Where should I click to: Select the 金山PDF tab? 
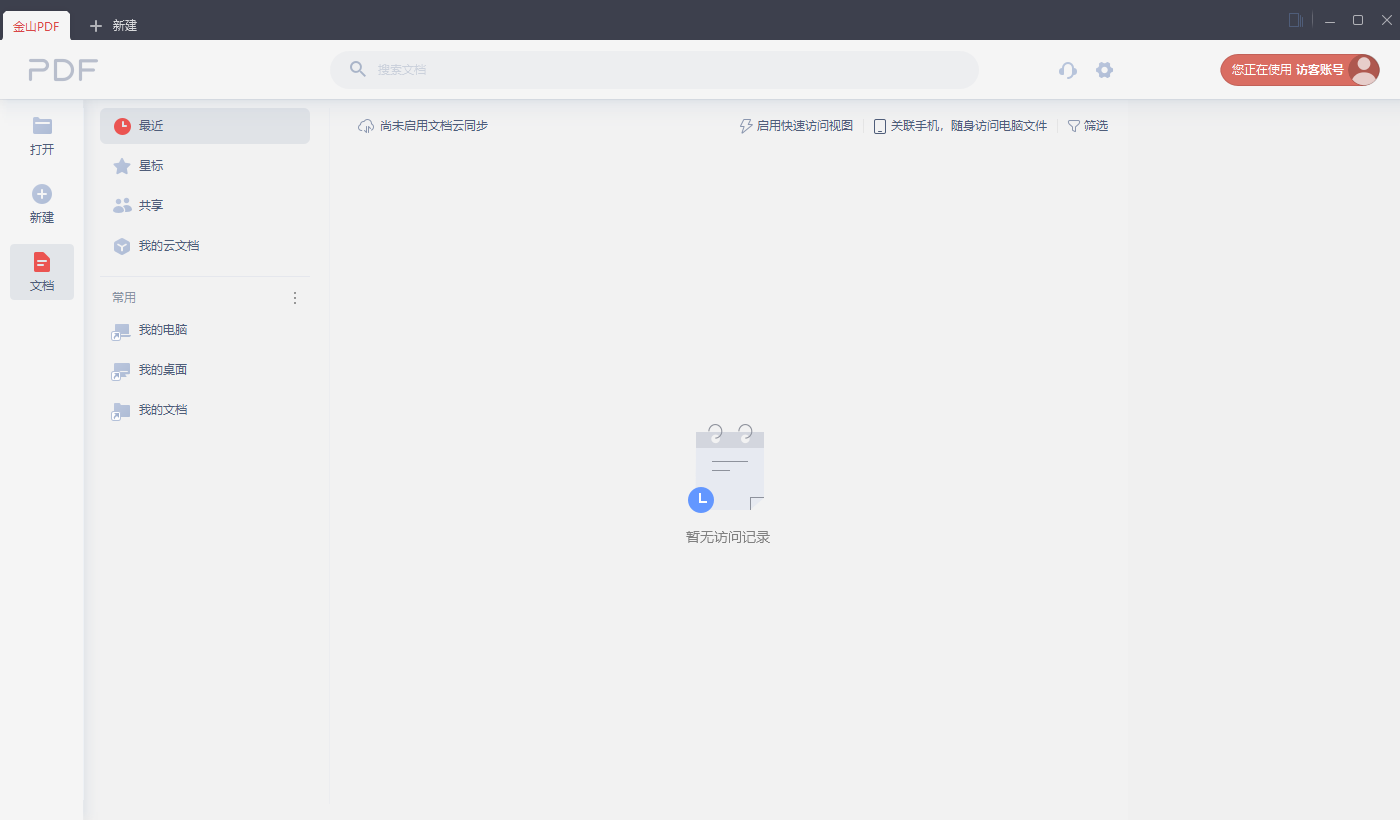coord(36,26)
